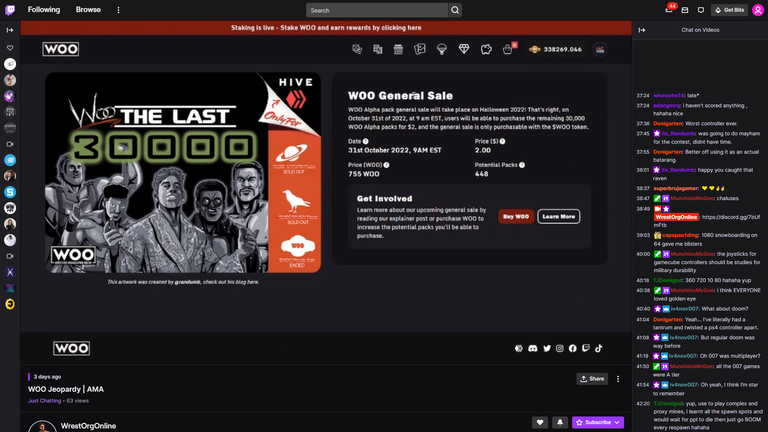The height and width of the screenshot is (432, 768).
Task: Click the WOO logo in site header
Action: (61, 49)
